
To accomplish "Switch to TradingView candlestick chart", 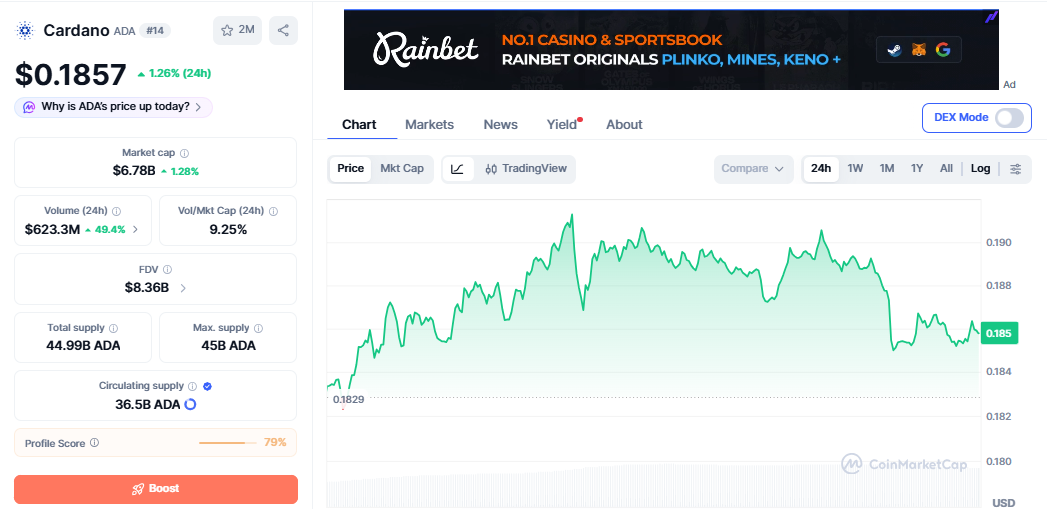I will [x=526, y=169].
